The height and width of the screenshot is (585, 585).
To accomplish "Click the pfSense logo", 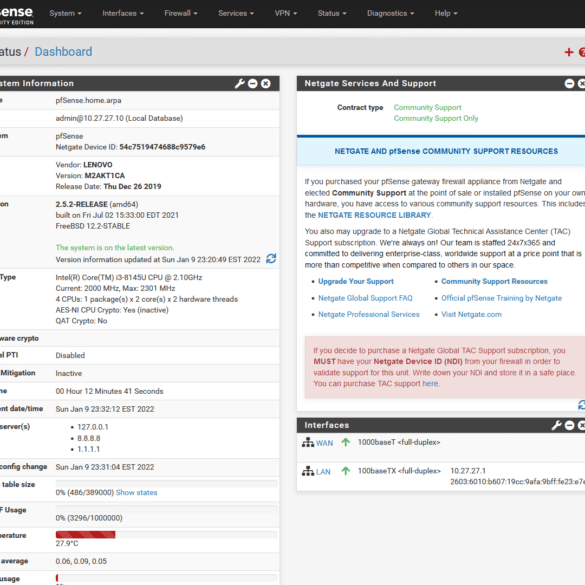I will (16, 15).
